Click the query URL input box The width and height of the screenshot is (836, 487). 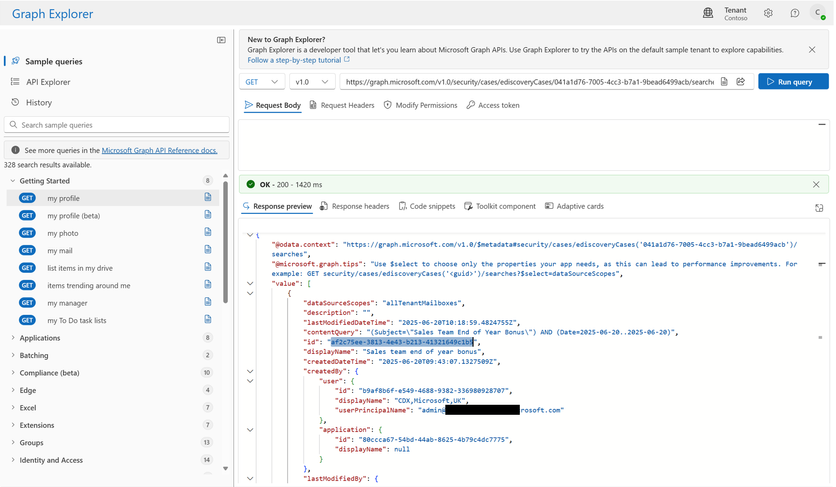529,82
